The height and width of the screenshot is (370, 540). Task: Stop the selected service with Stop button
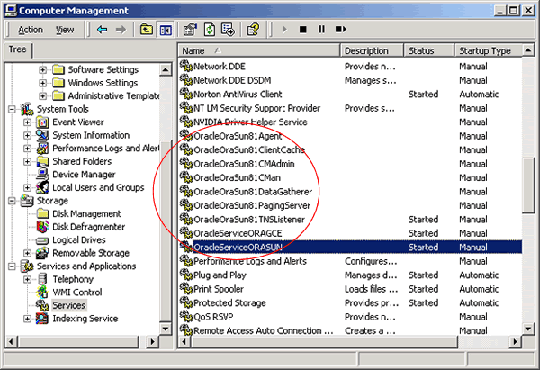pos(303,30)
